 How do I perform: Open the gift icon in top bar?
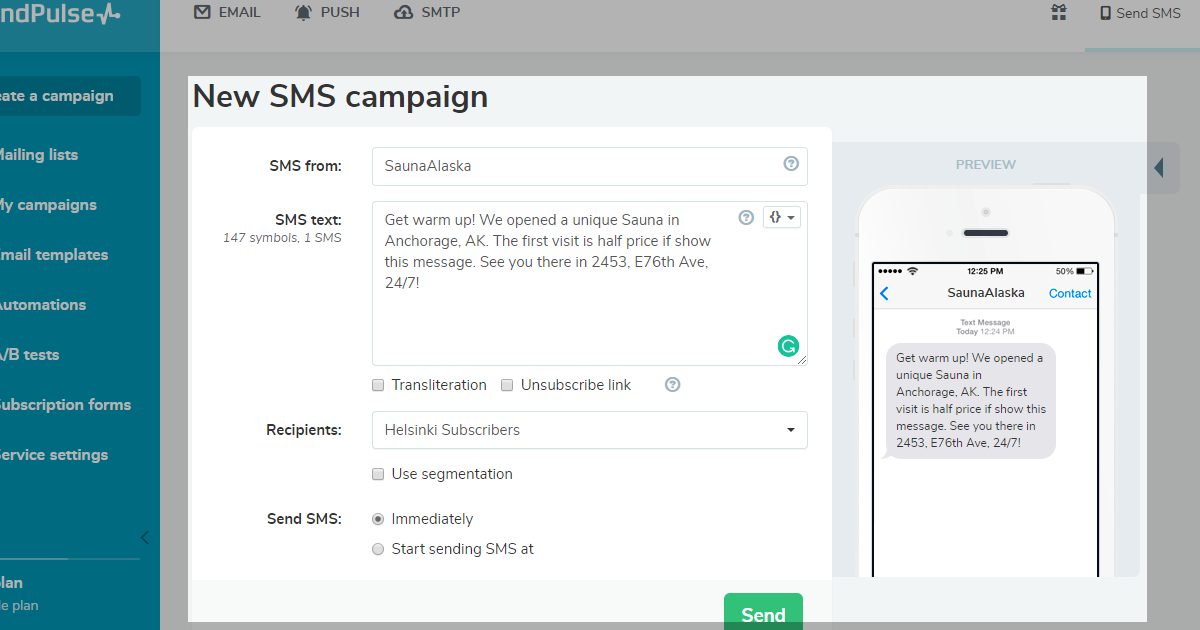[x=1058, y=13]
